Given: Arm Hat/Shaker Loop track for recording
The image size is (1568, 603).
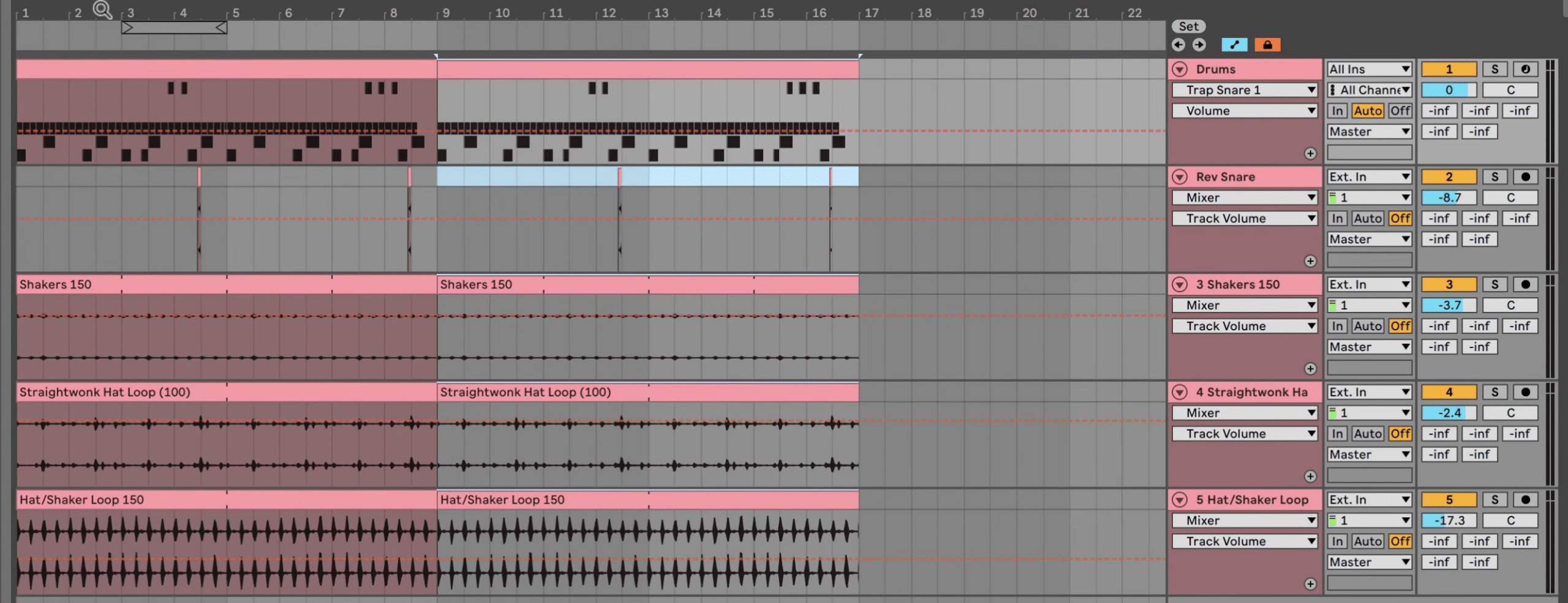Looking at the screenshot, I should 1526,500.
